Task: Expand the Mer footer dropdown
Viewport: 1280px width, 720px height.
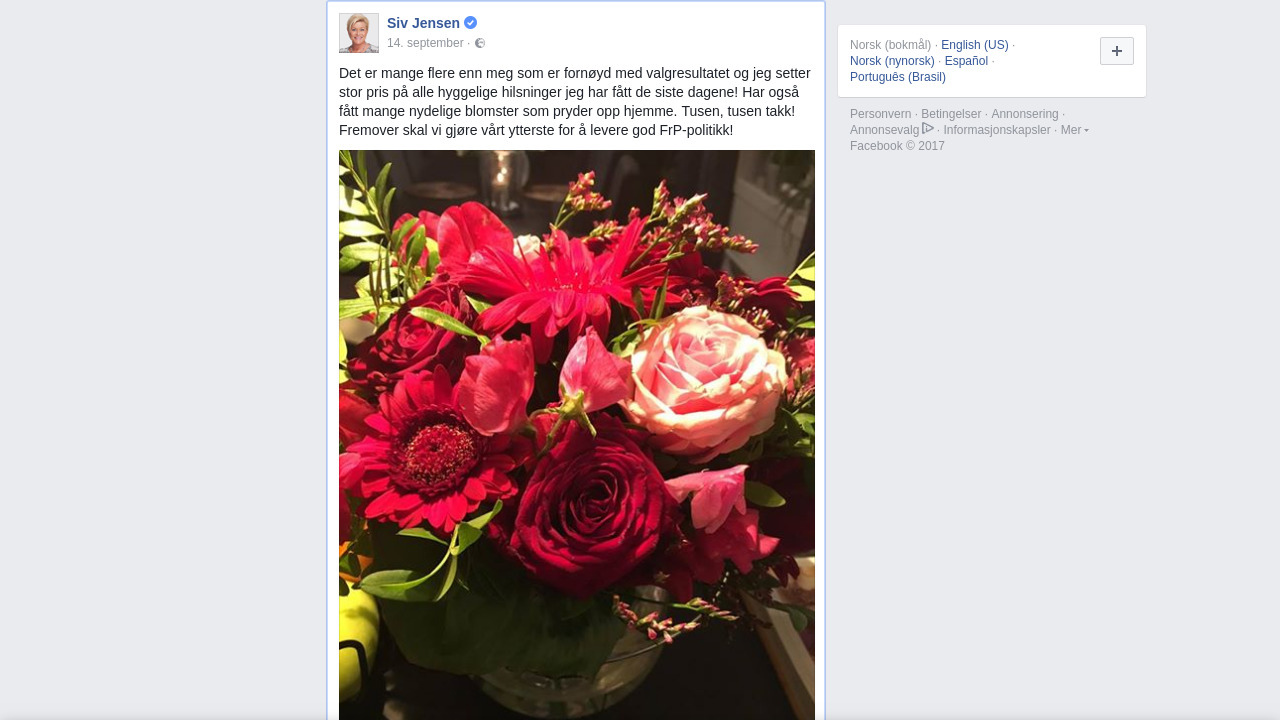Action: (1074, 130)
